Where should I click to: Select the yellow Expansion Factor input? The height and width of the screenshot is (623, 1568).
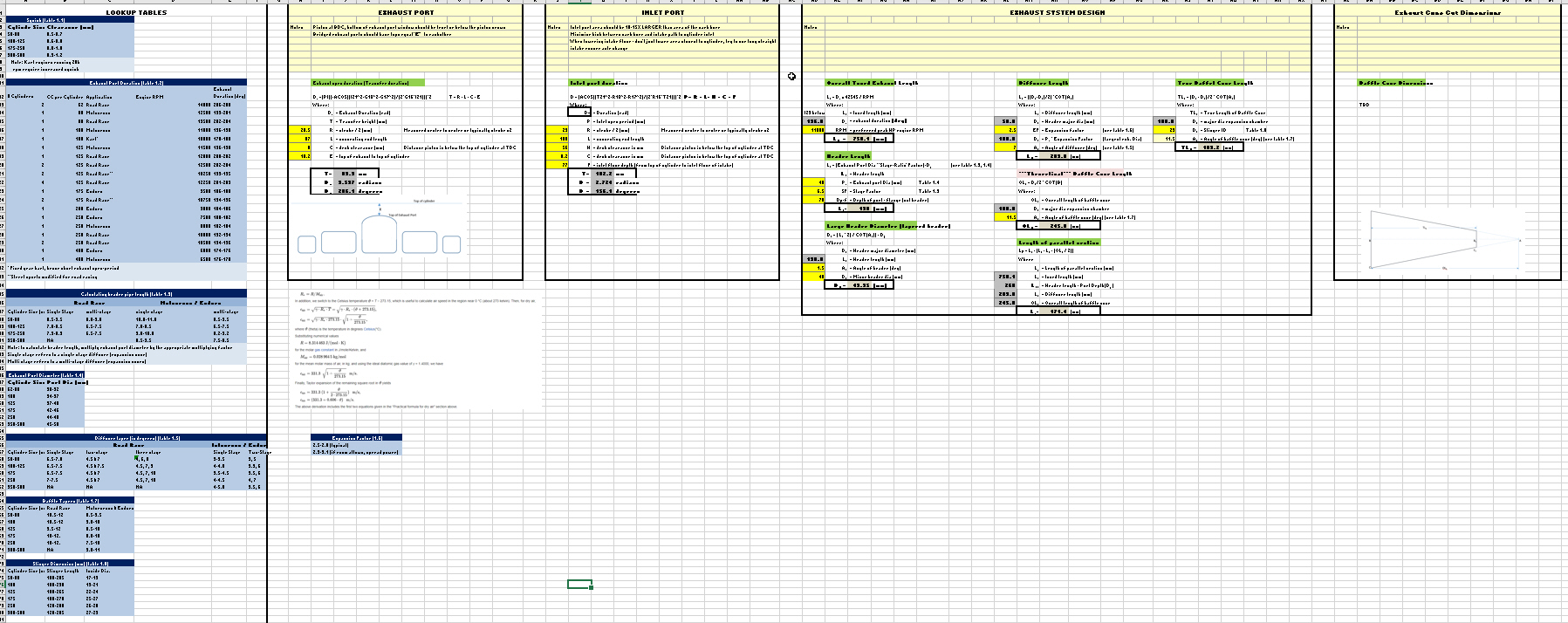(x=1006, y=130)
